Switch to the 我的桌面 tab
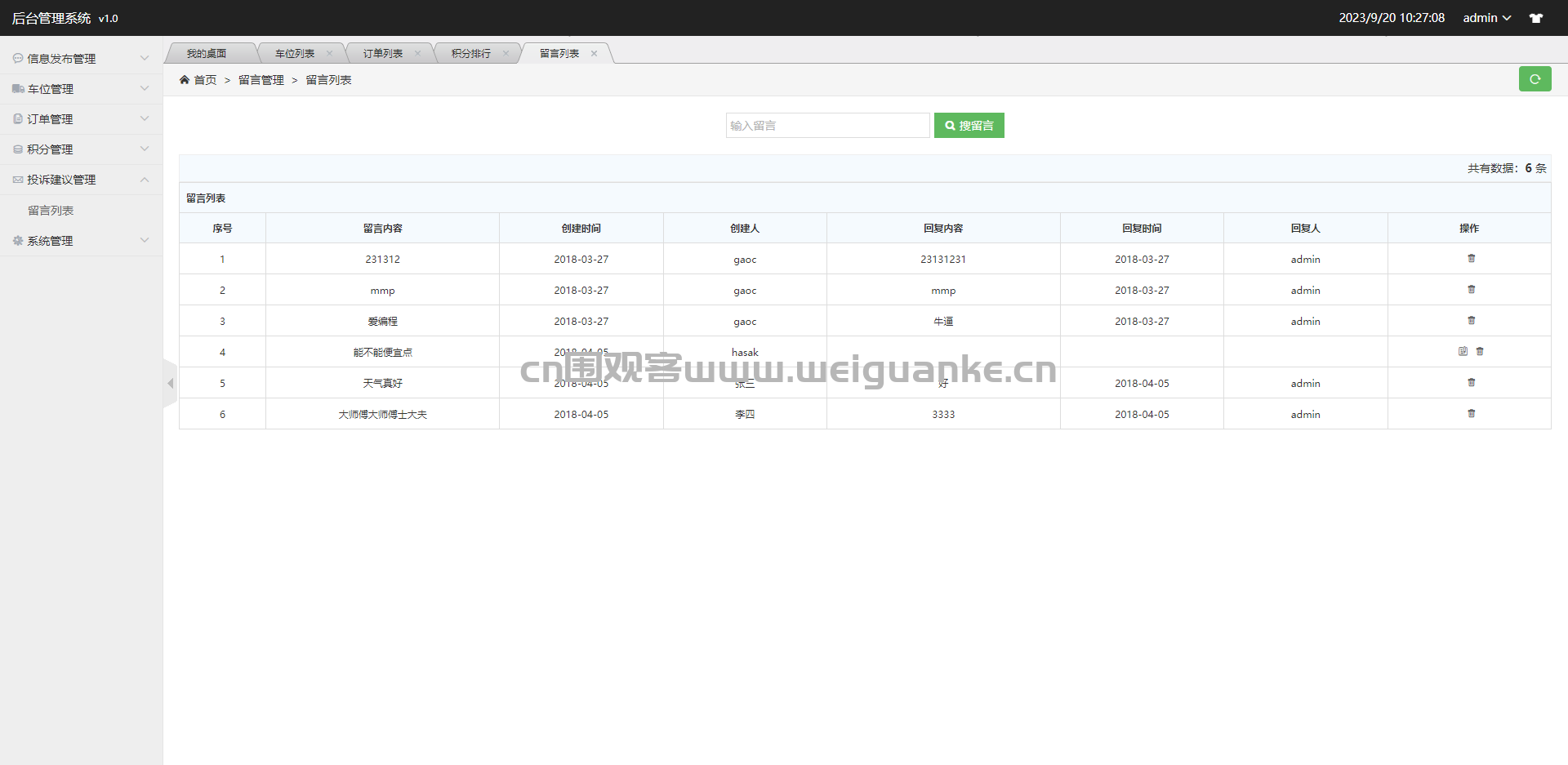 (206, 54)
